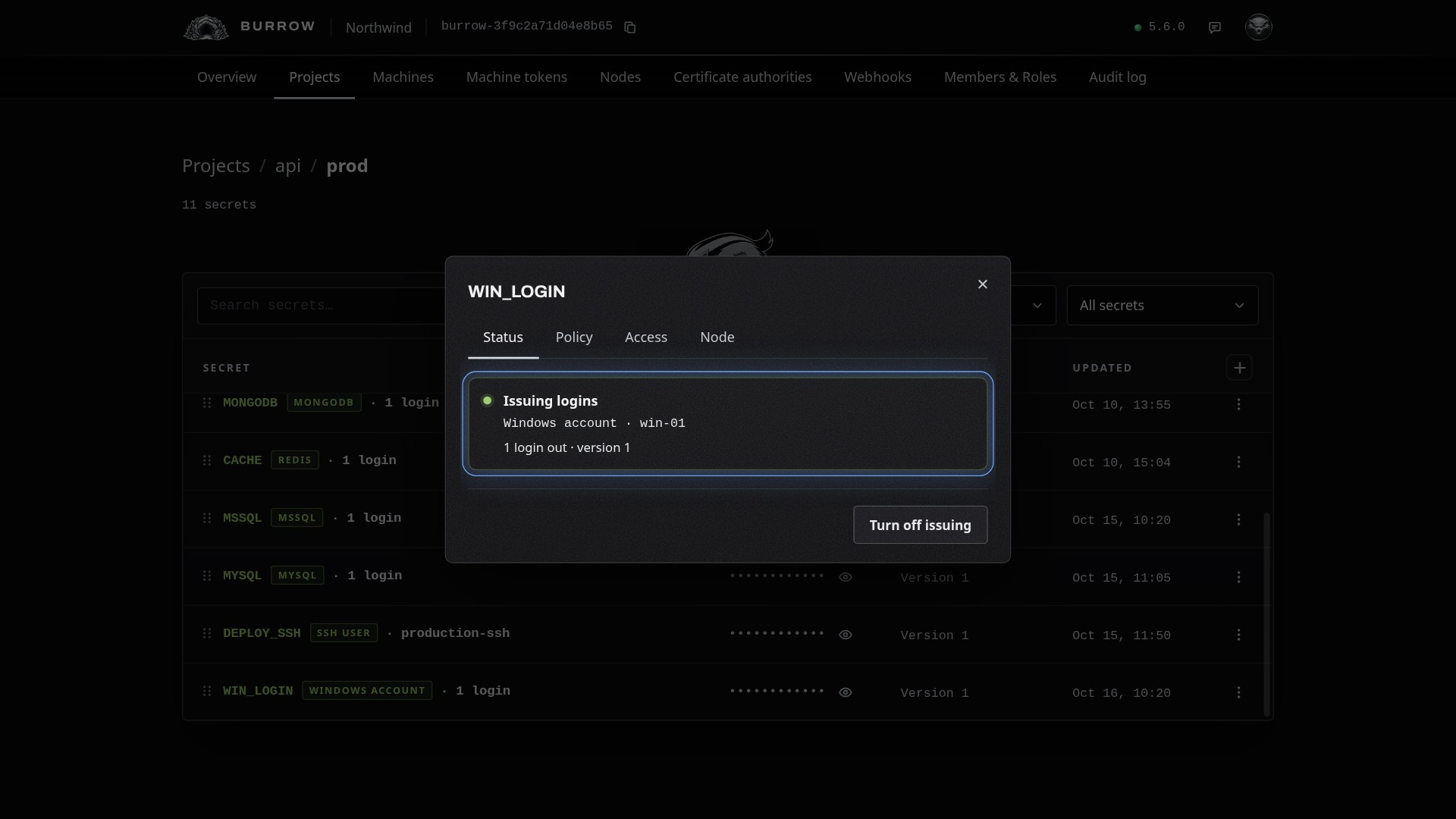Open the Machines navigation tab

(x=403, y=77)
